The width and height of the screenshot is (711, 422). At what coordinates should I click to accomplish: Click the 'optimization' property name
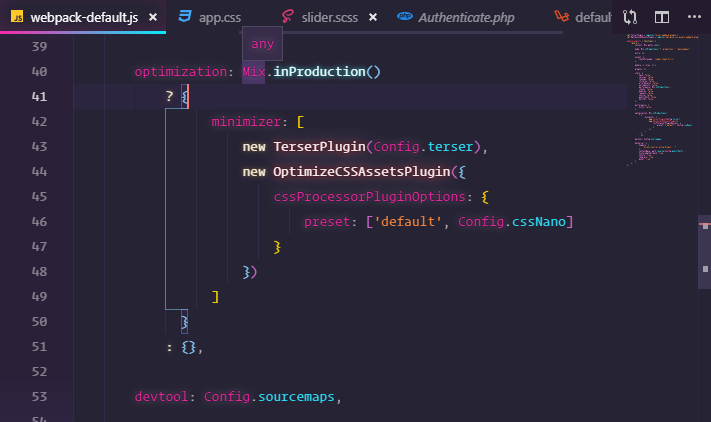181,72
